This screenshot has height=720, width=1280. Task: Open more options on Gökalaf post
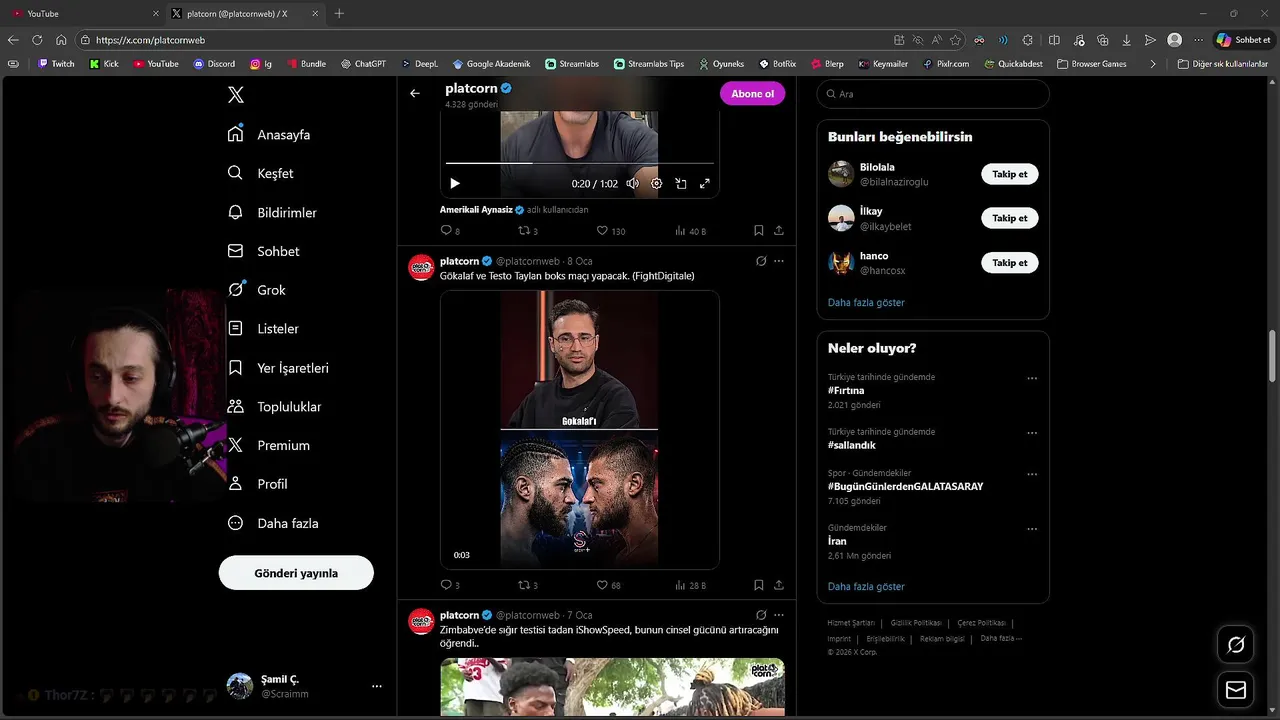[x=779, y=261]
